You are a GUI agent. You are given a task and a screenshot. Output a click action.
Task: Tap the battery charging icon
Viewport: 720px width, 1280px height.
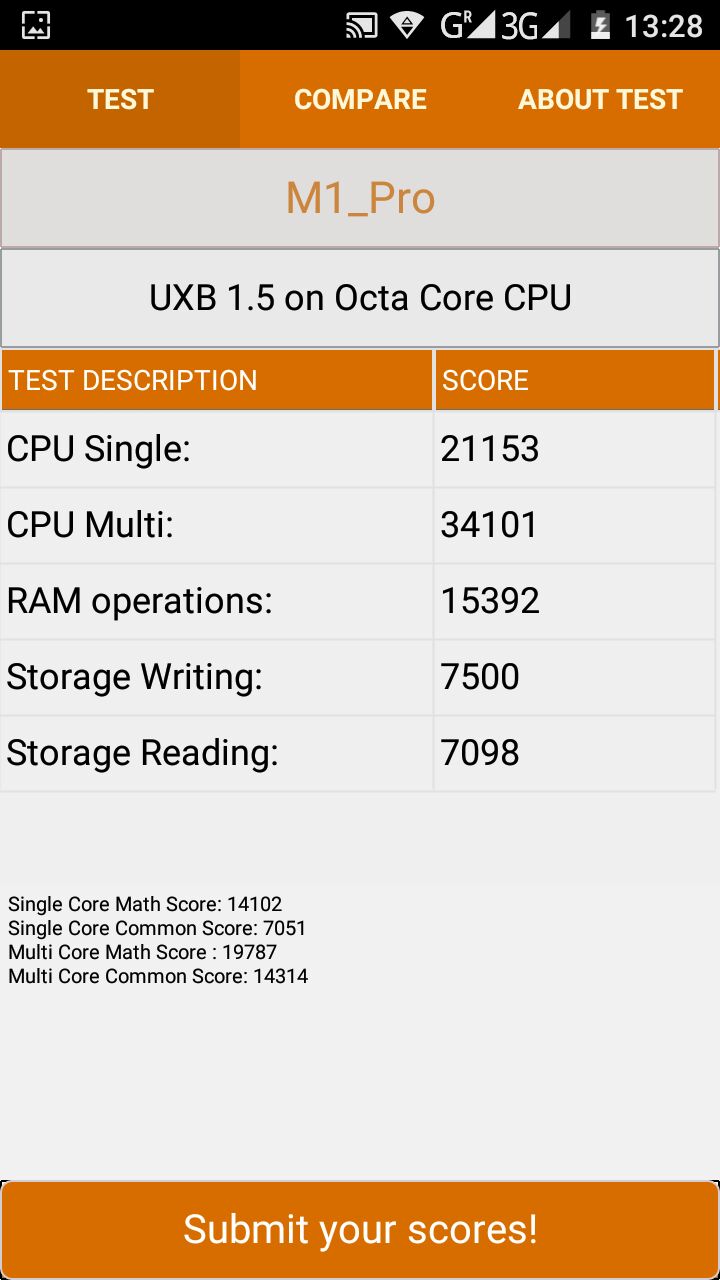599,25
